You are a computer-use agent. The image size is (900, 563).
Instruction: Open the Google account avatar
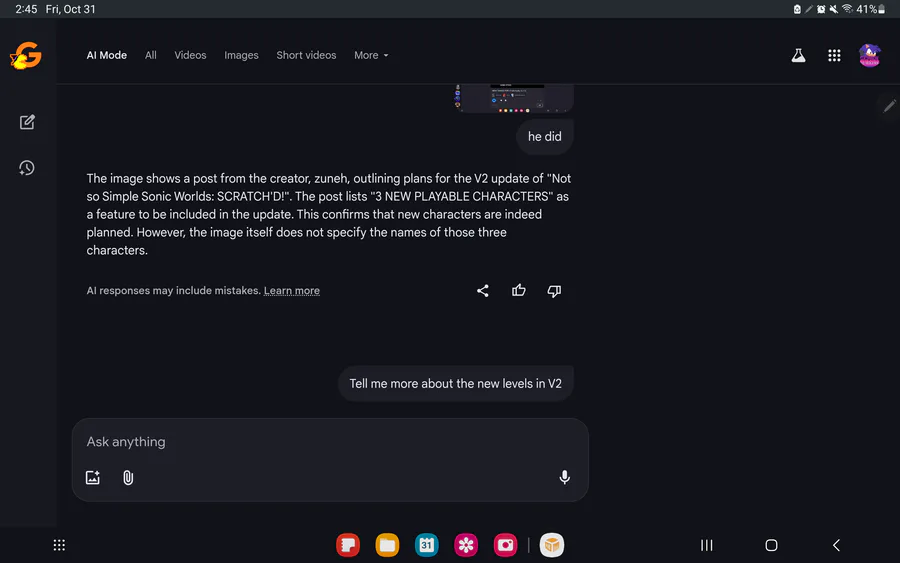(870, 55)
